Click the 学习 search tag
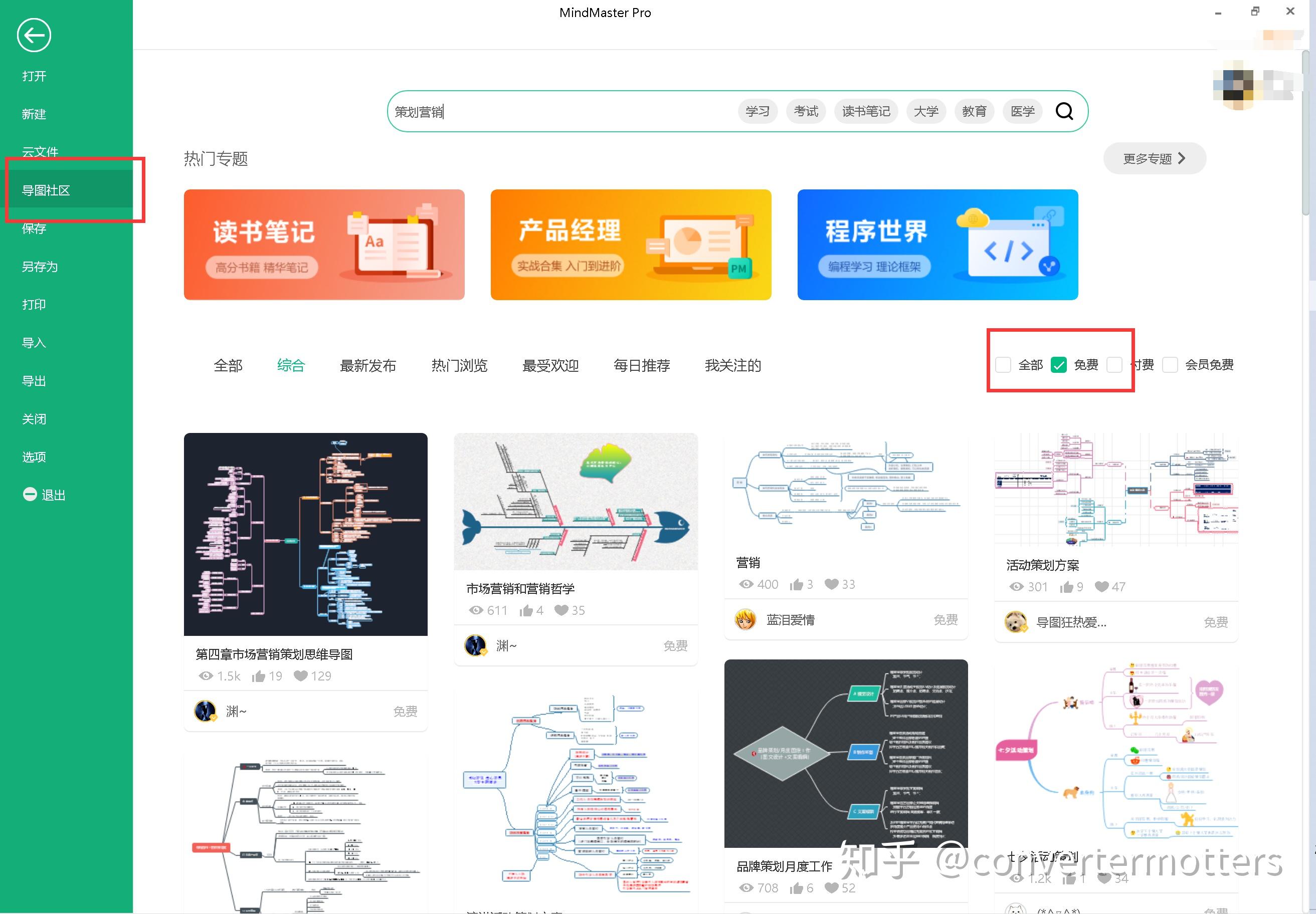The image size is (1316, 914). pos(758,111)
